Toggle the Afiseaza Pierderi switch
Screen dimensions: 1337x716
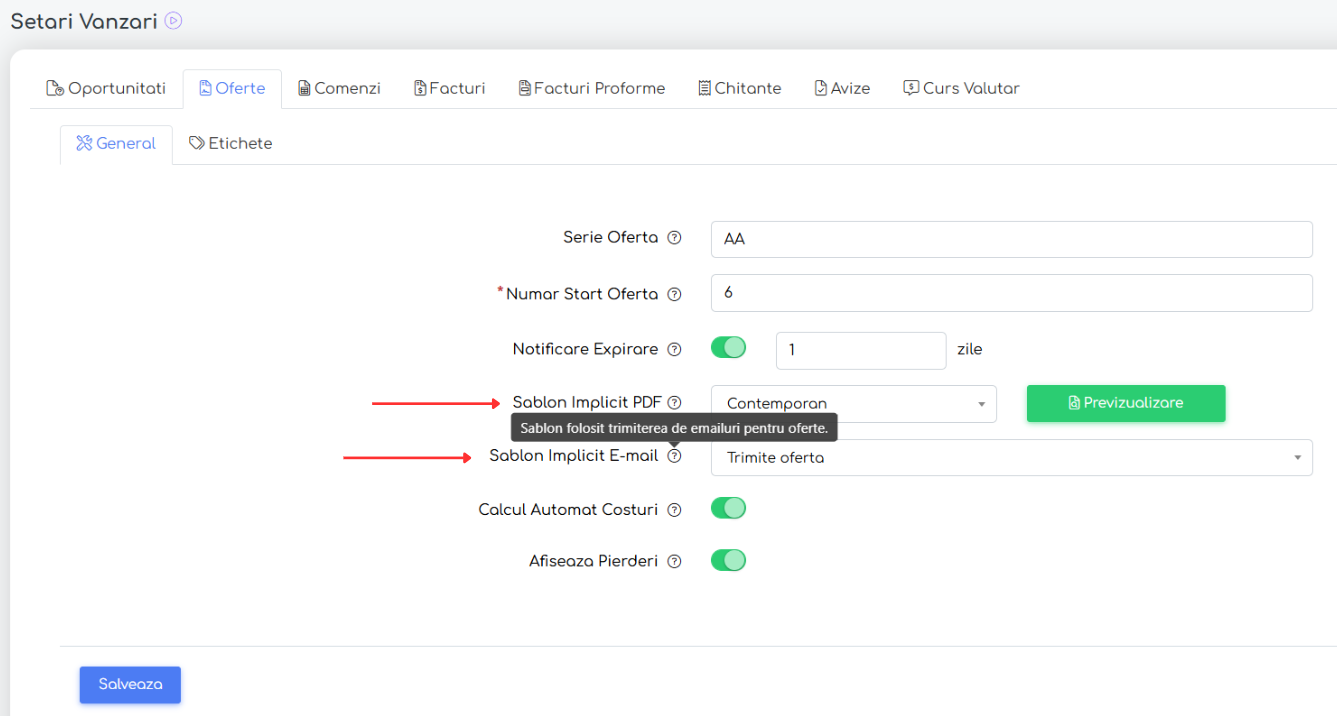tap(728, 560)
